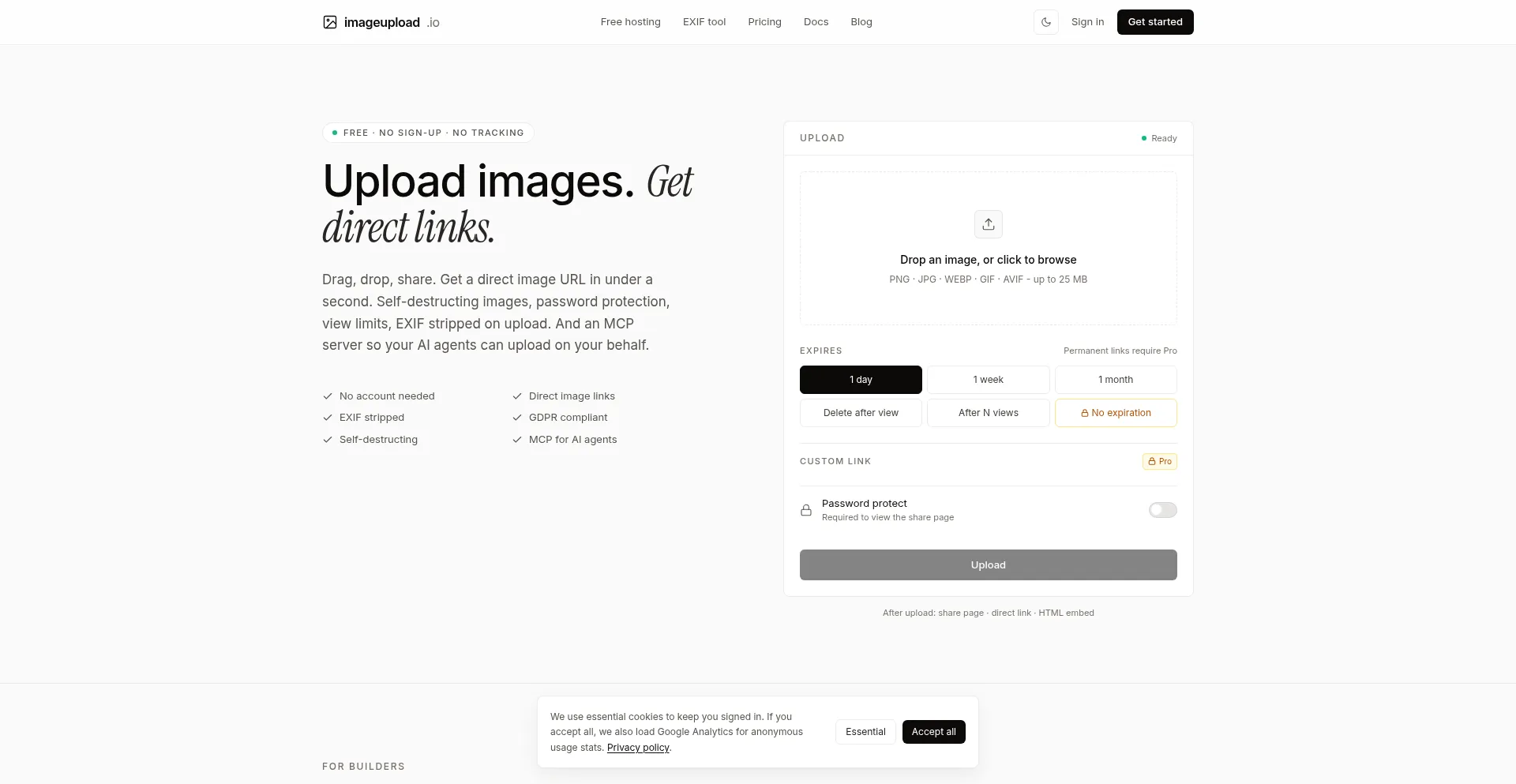Click the 'Ready' status text

[1164, 138]
